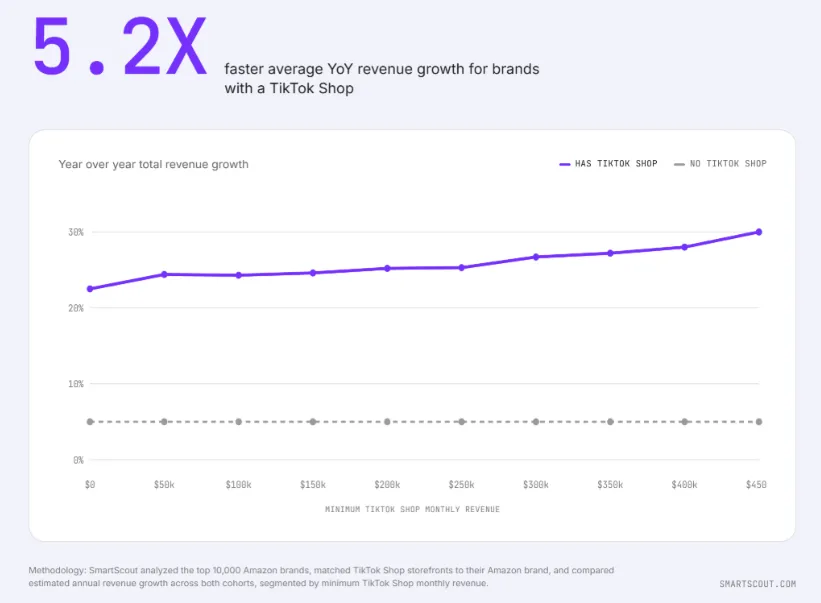
Task: Click the gray dashed-line point at $0
Action: coord(90,422)
